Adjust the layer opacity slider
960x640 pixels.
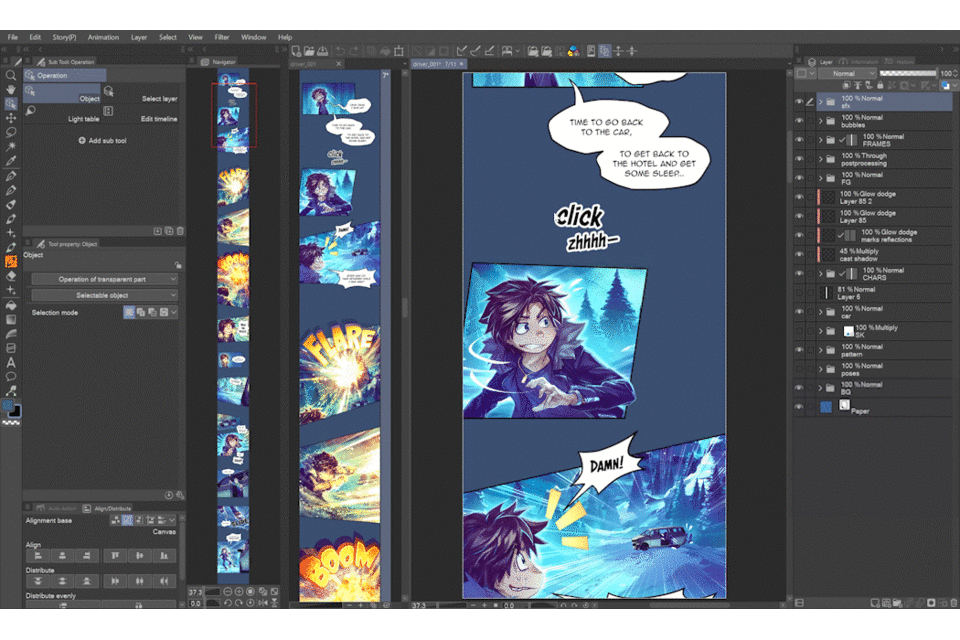pyautogui.click(x=908, y=73)
